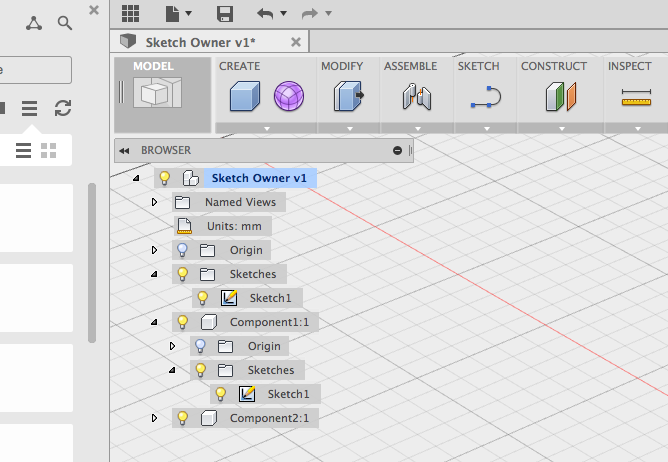This screenshot has width=668, height=462.
Task: Open the INSPECT toolbar label
Action: 630,66
